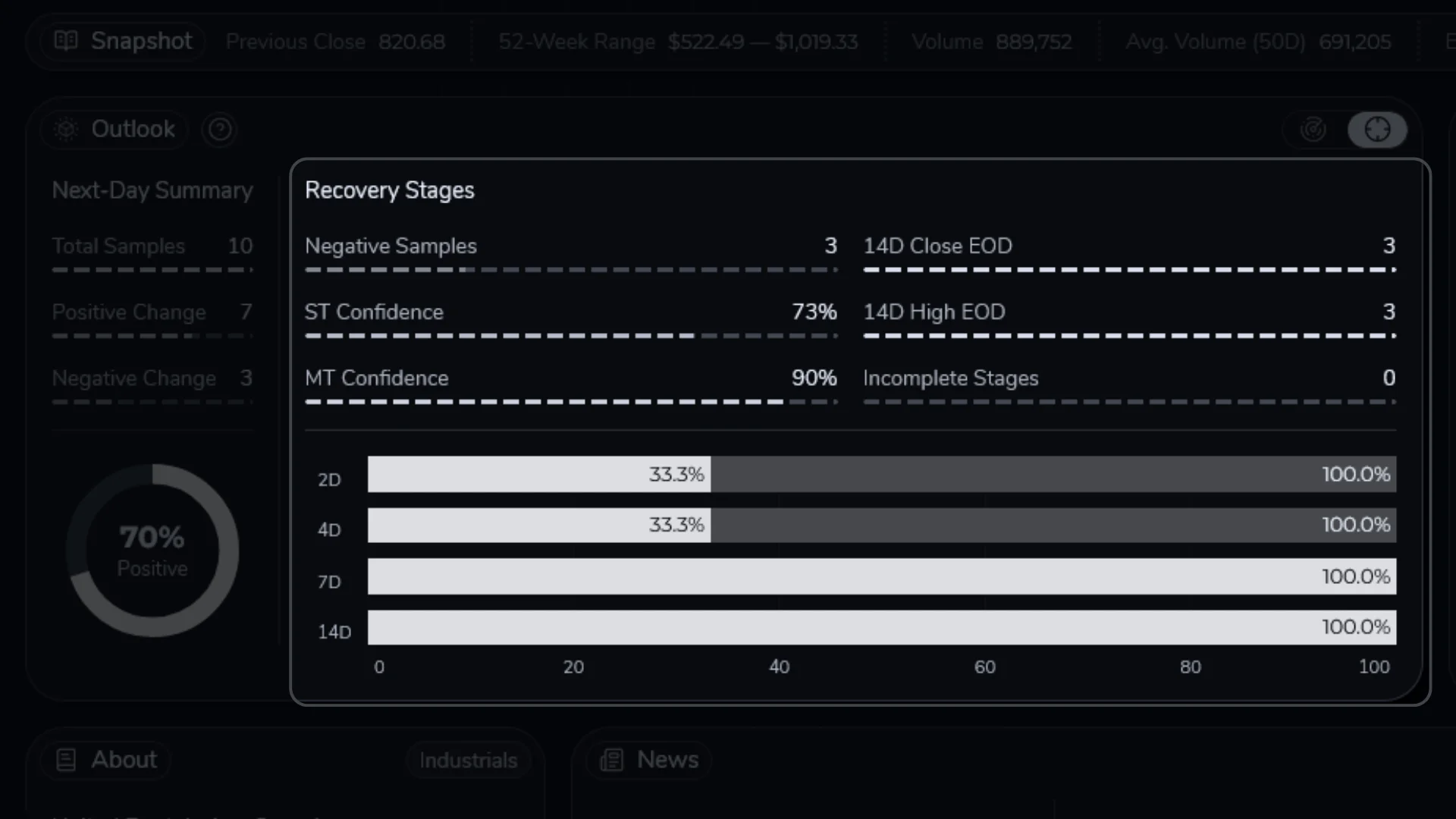Viewport: 1456px width, 819px height.
Task: Click the About document icon
Action: tap(66, 760)
